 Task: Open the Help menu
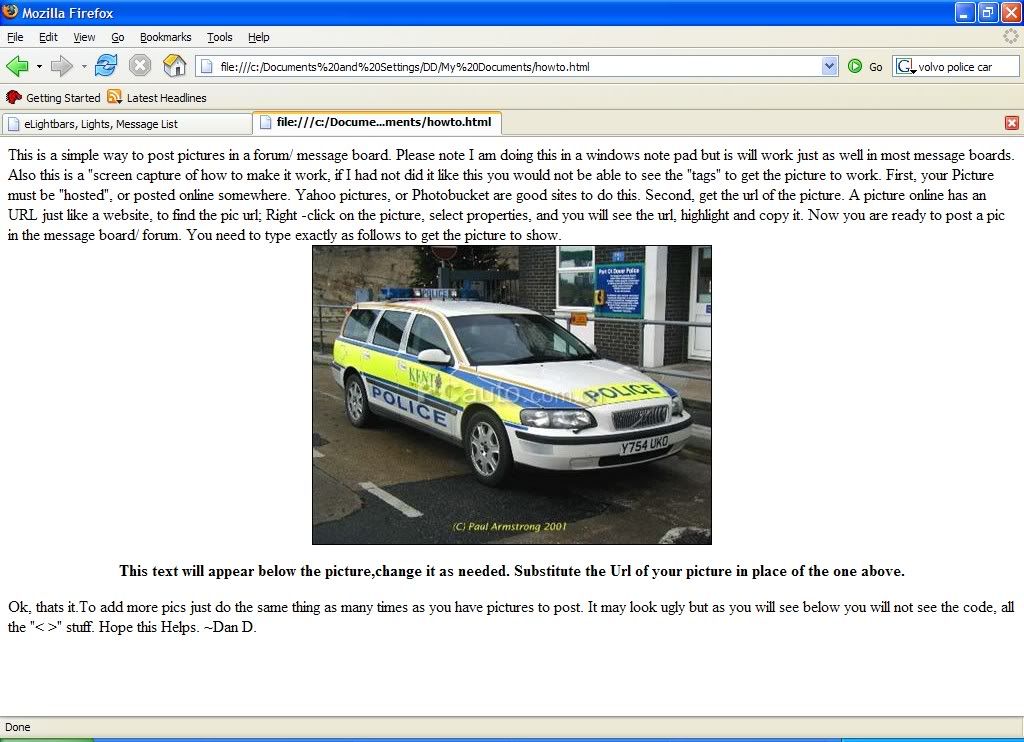coord(259,37)
